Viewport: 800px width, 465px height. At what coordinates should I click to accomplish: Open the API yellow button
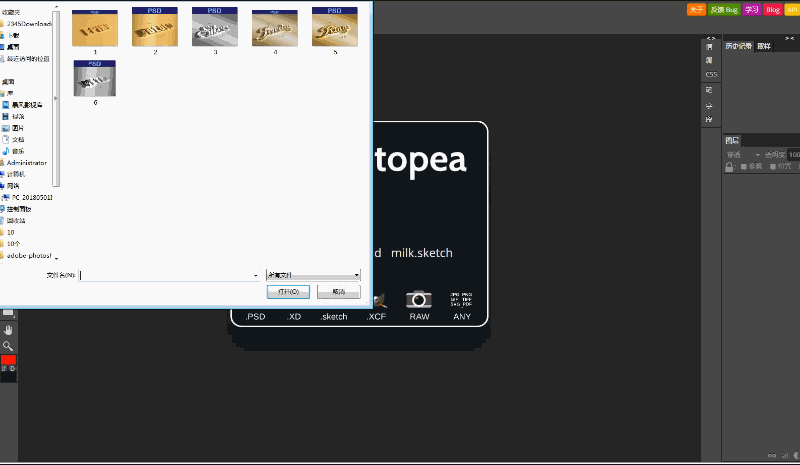792,10
